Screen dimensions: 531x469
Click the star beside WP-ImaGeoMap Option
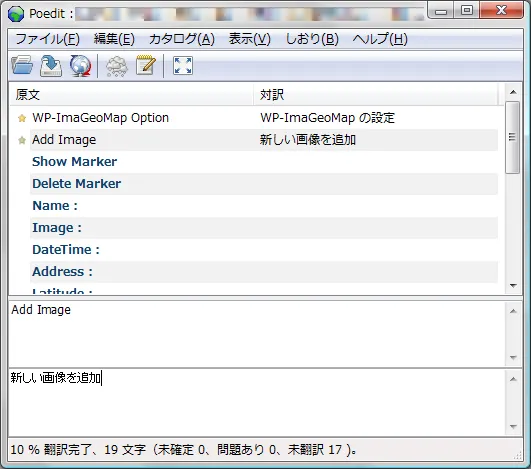tap(22, 118)
